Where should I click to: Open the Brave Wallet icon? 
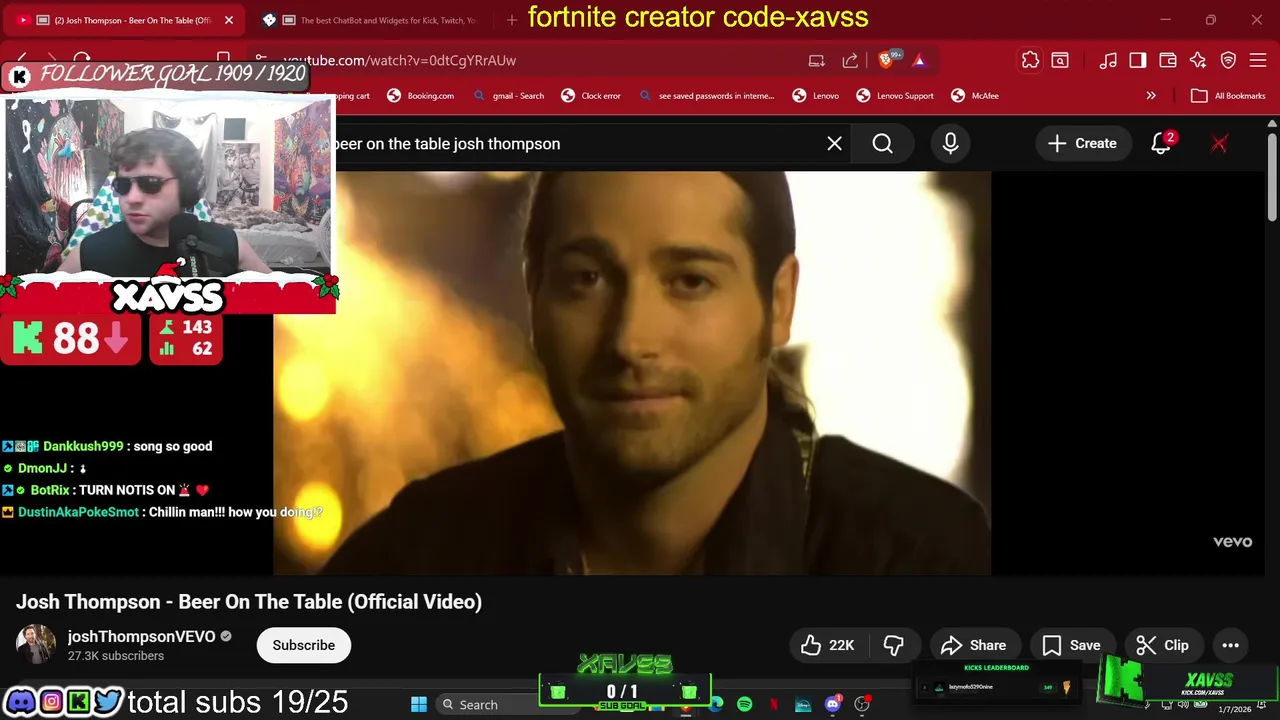click(x=1168, y=60)
